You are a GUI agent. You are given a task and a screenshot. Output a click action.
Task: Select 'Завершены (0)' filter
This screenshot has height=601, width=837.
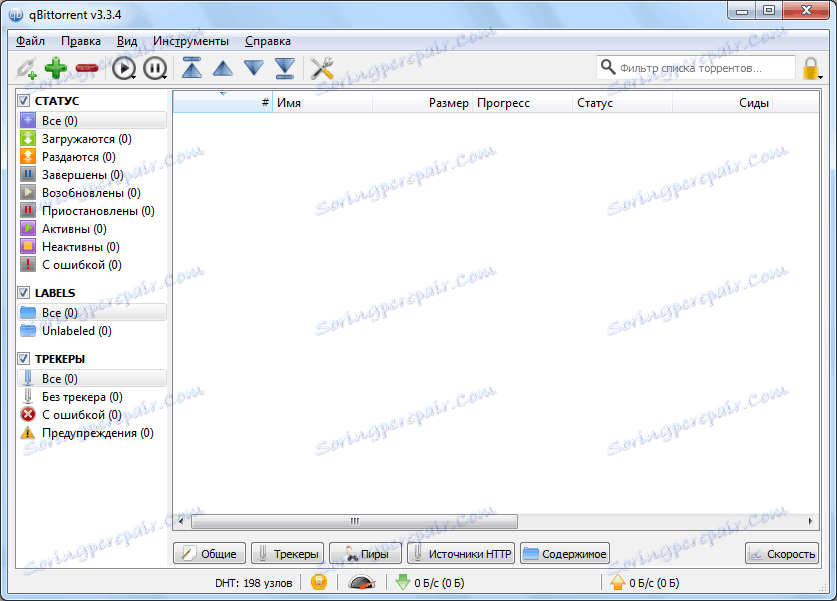click(92, 175)
